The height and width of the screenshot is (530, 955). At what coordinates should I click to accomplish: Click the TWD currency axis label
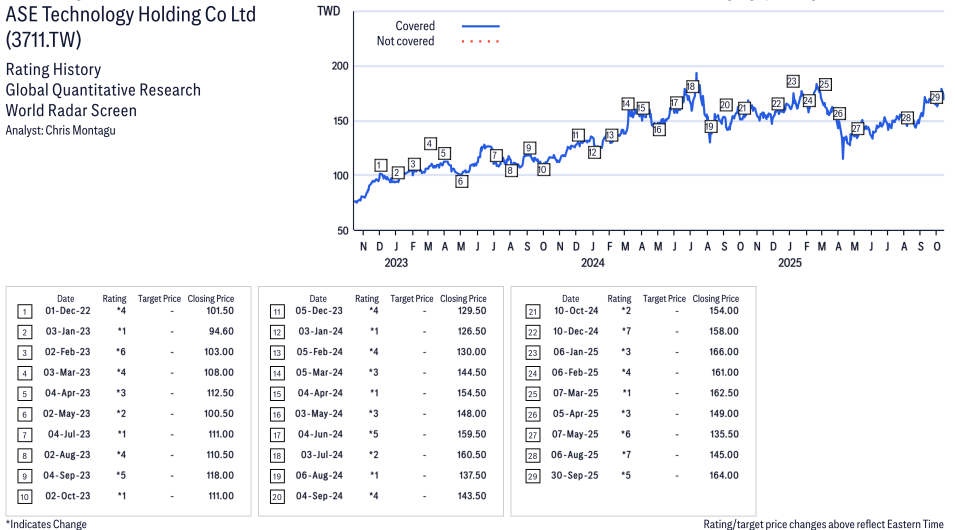[328, 10]
